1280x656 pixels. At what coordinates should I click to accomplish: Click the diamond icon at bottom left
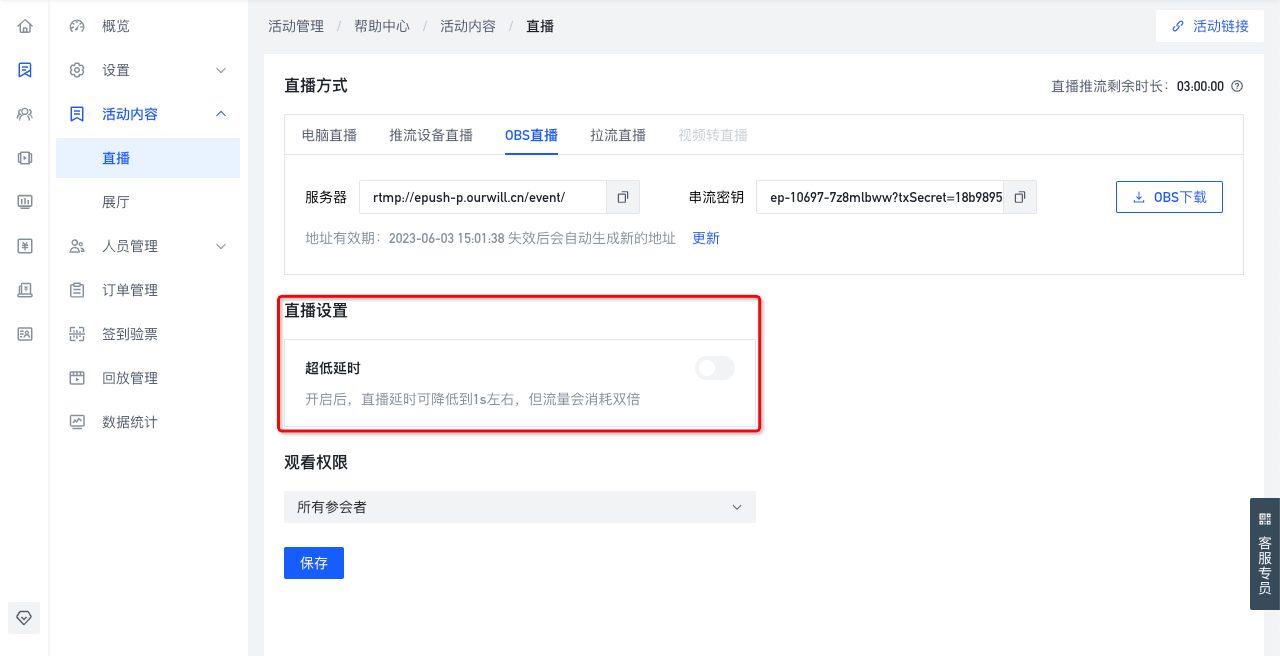tap(25, 617)
